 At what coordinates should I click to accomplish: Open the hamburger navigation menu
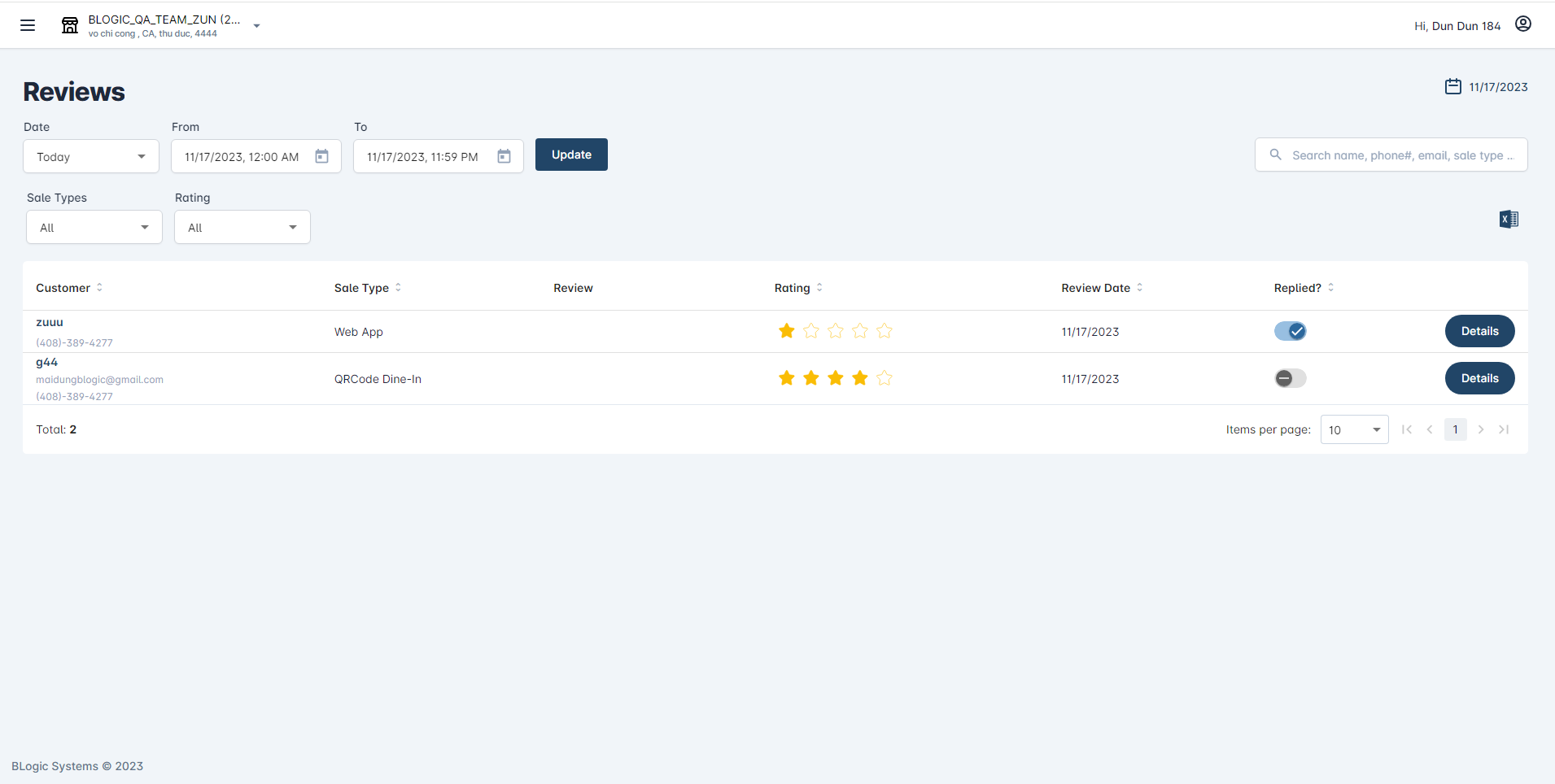[x=28, y=25]
